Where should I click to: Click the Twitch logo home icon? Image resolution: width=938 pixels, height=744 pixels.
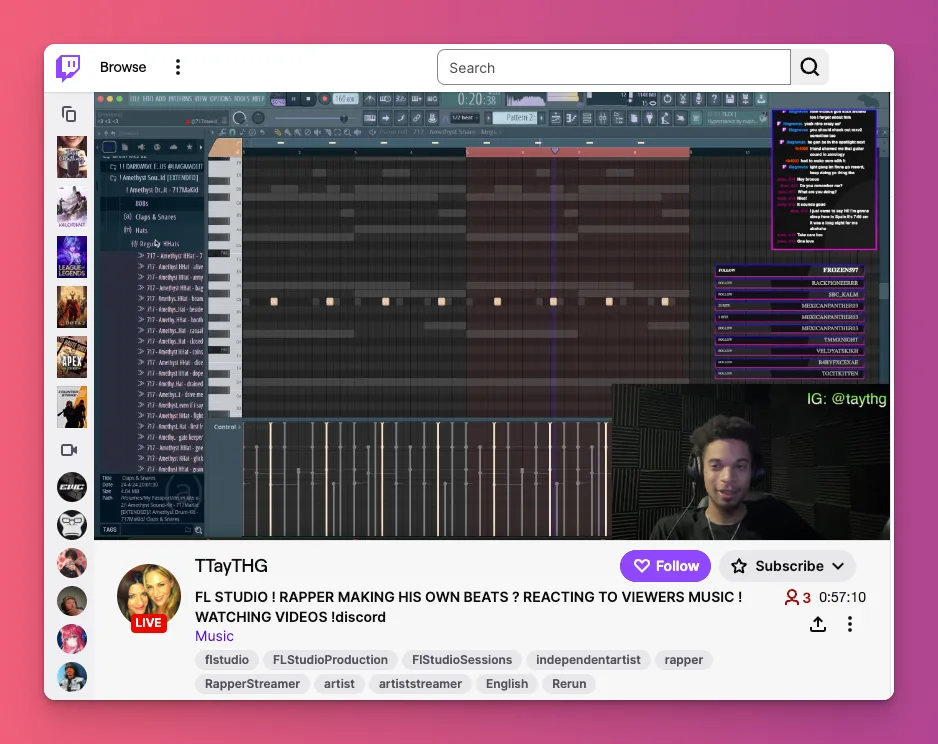68,68
